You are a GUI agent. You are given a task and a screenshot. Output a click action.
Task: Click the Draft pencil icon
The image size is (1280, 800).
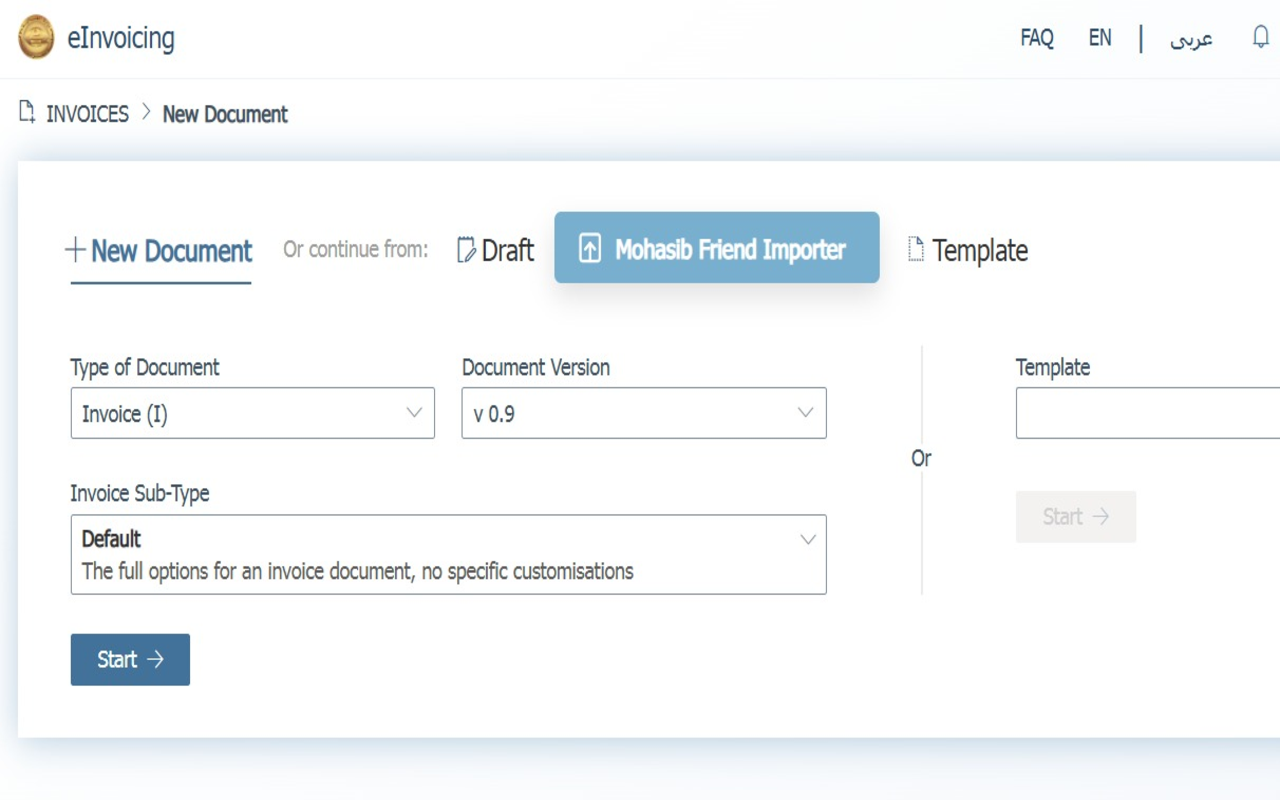coord(464,250)
